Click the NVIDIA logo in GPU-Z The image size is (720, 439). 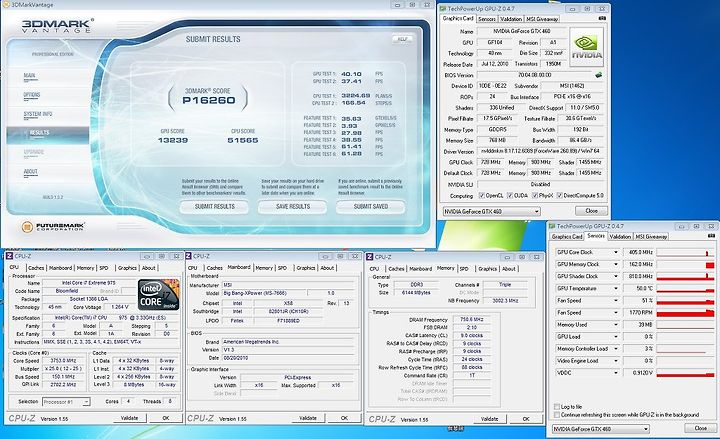click(x=586, y=47)
